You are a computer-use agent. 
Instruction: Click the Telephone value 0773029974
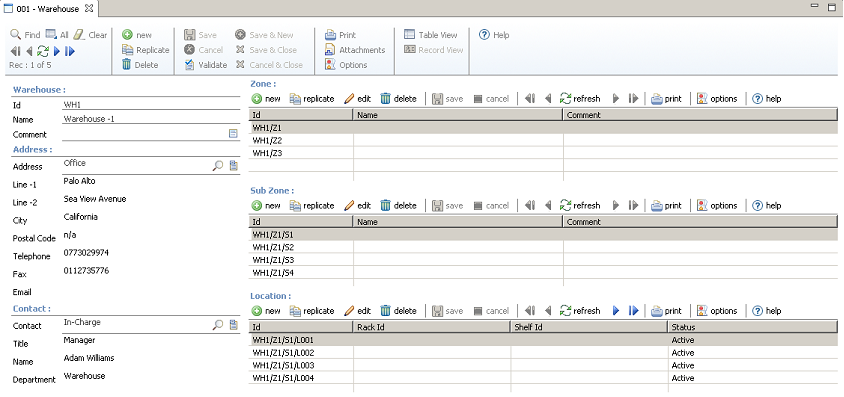point(86,252)
